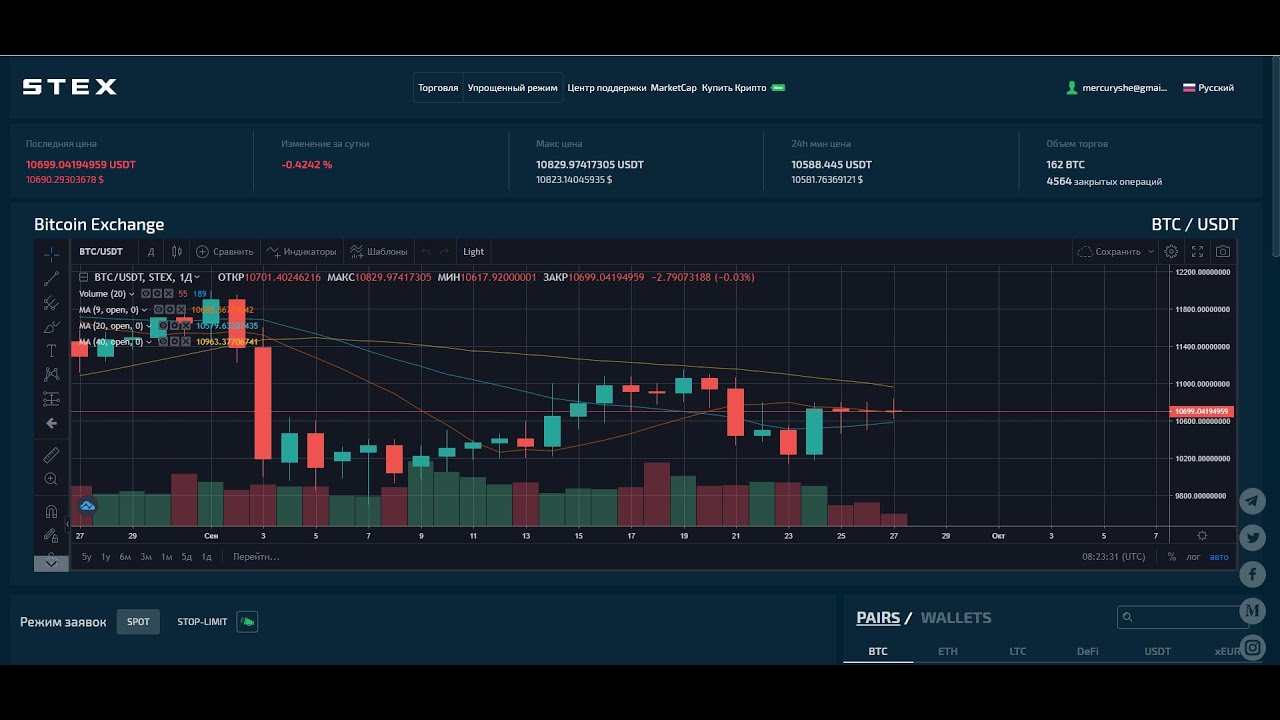Hide the Volume (20) indicator eye

[146, 294]
